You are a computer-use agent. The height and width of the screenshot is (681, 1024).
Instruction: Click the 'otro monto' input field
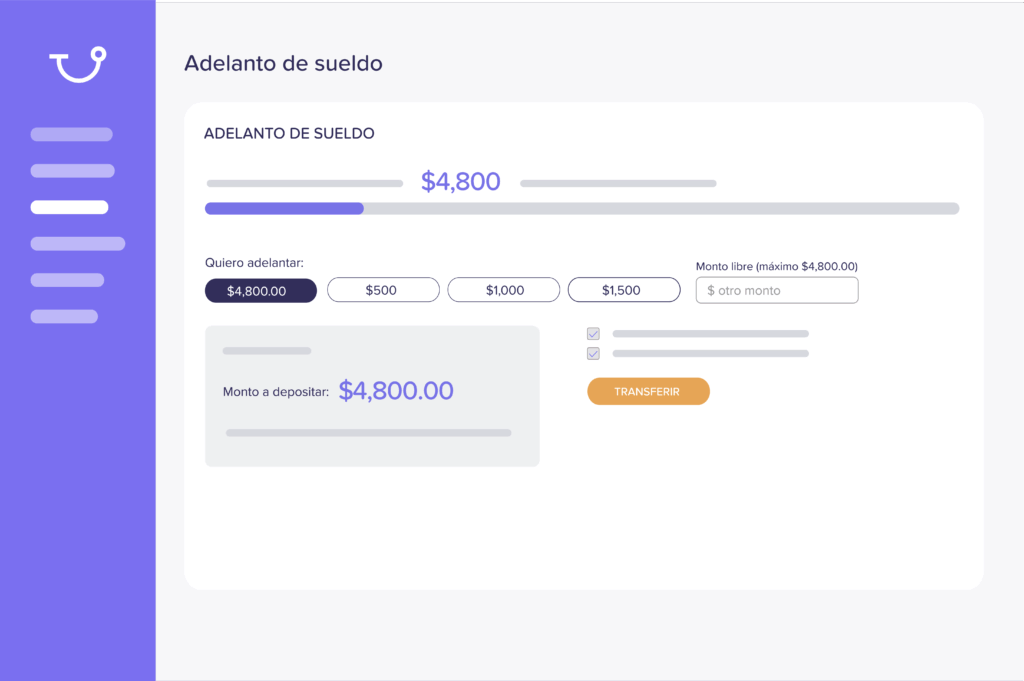click(777, 291)
